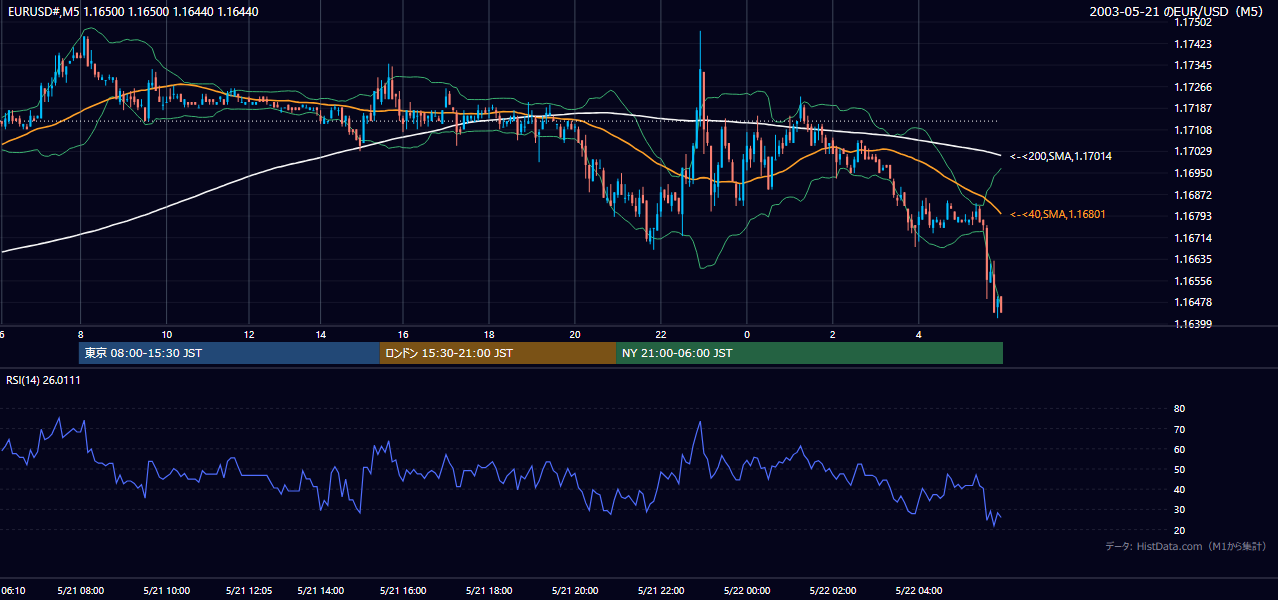Click the 5/21 20:00 time axis label

point(575,591)
